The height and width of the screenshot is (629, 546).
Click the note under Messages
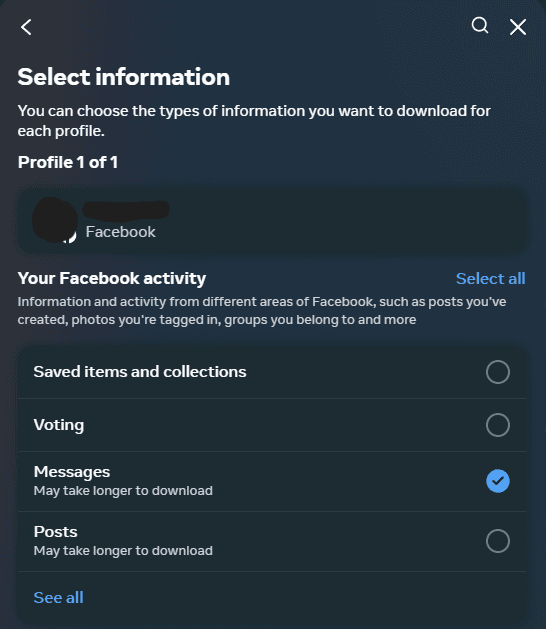click(123, 491)
